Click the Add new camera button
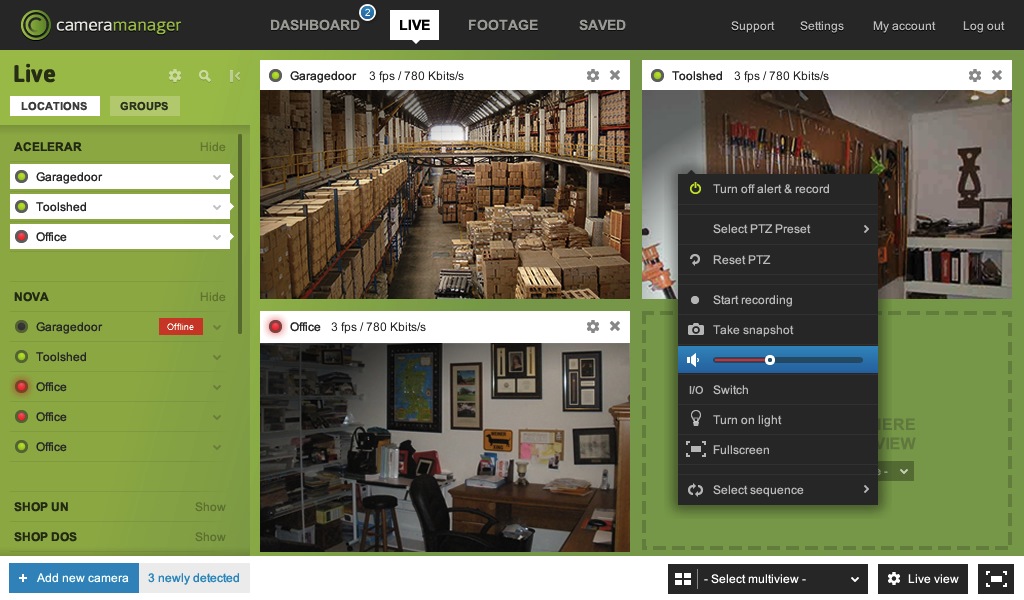The width and height of the screenshot is (1024, 600). (74, 578)
